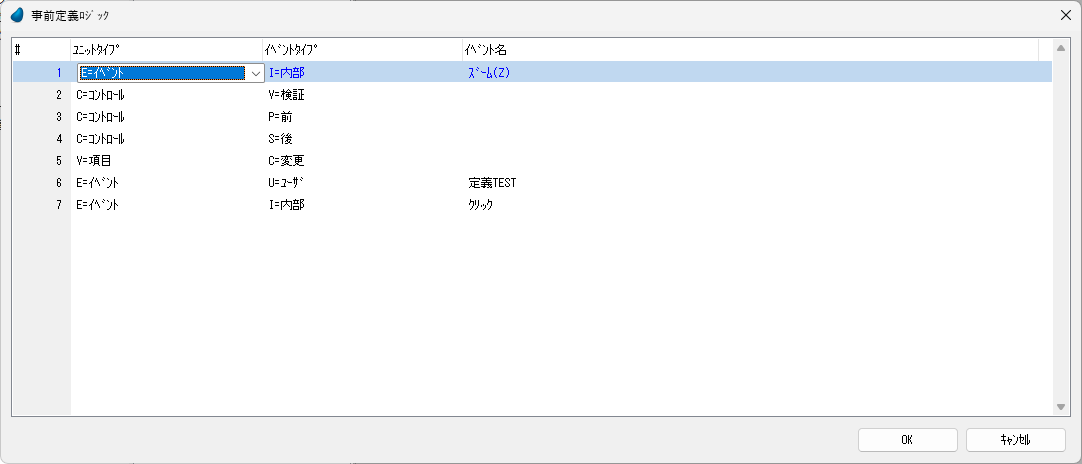This screenshot has width=1082, height=464.
Task: Select row number 4 in the # column
Action: [x=58, y=138]
